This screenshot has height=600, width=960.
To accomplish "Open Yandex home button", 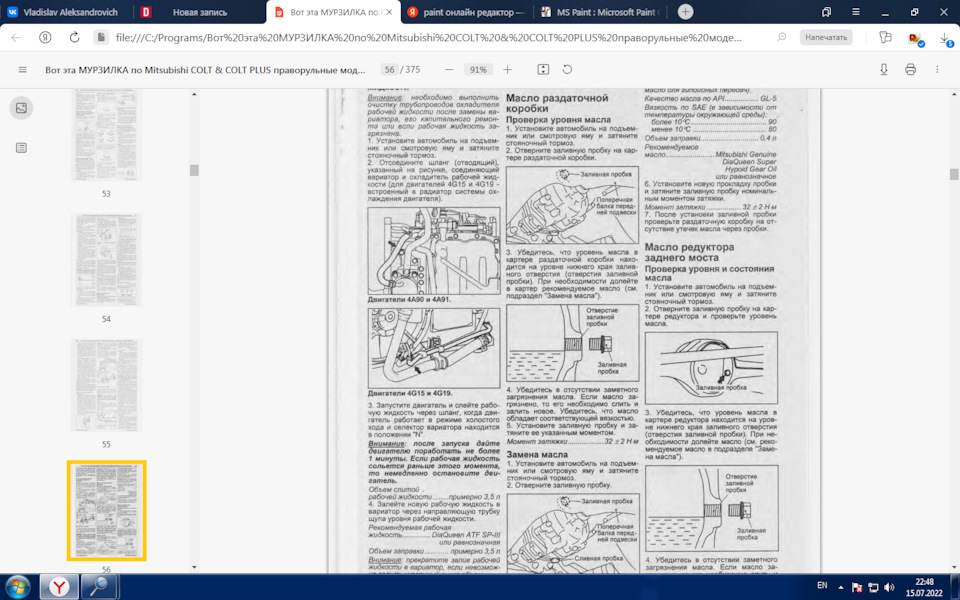I will click(x=45, y=37).
